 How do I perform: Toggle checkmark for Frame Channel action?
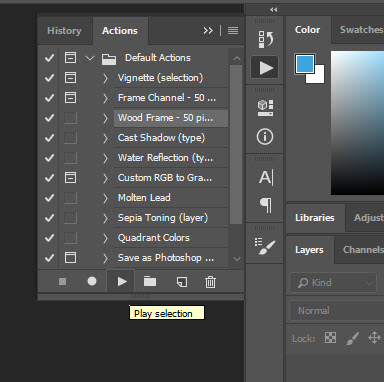(49, 98)
